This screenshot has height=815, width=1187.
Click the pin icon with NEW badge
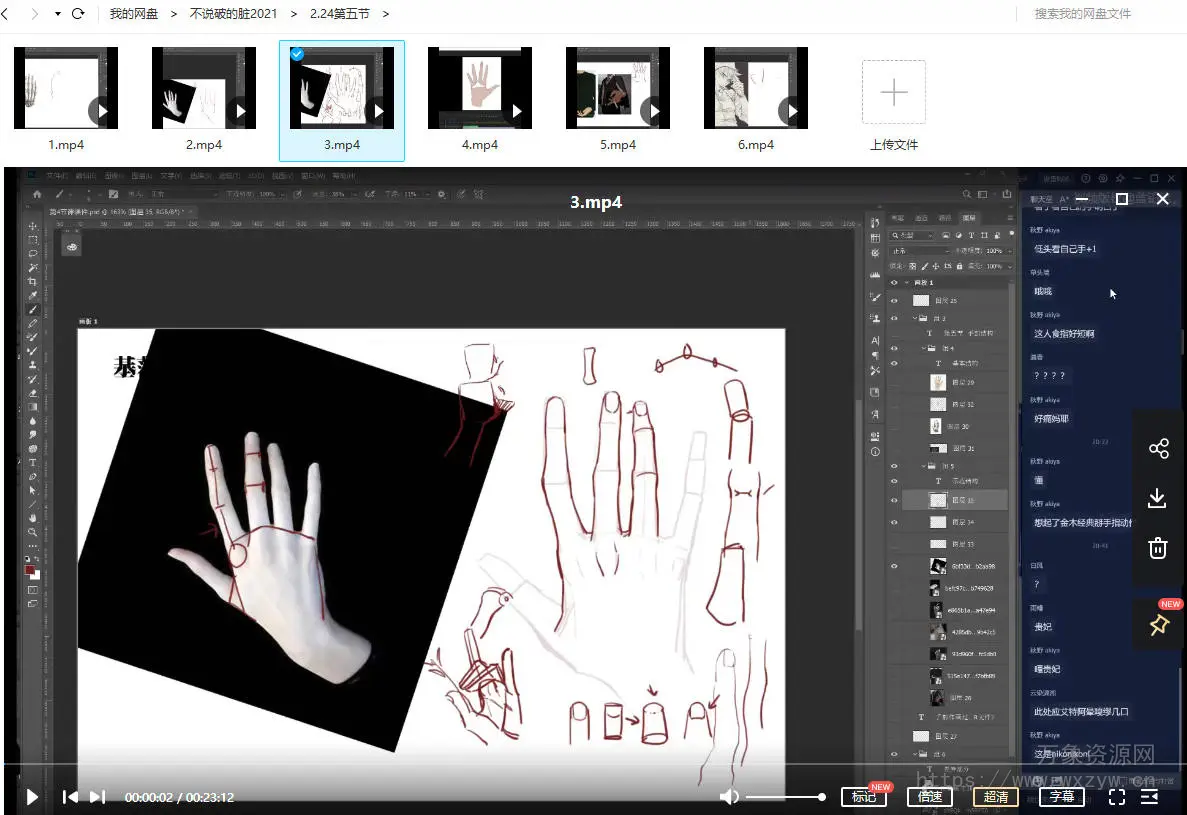[x=1158, y=625]
